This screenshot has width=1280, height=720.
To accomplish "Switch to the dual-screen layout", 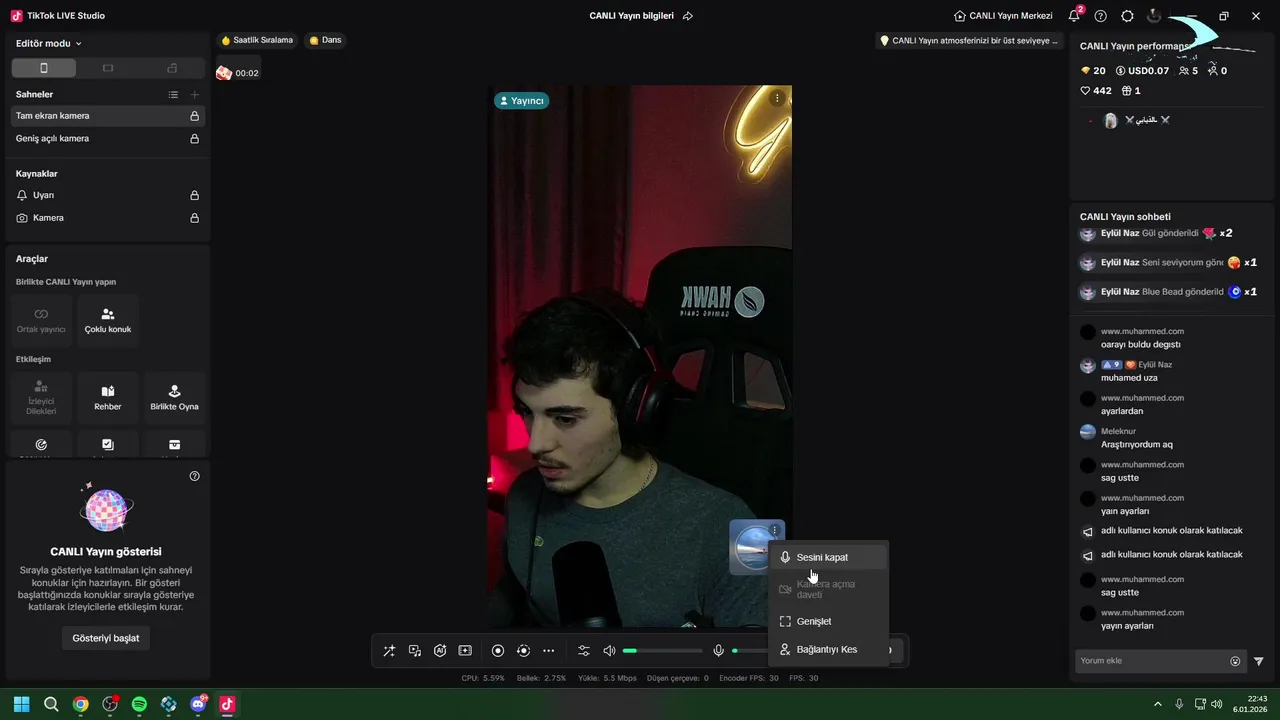I will (172, 68).
